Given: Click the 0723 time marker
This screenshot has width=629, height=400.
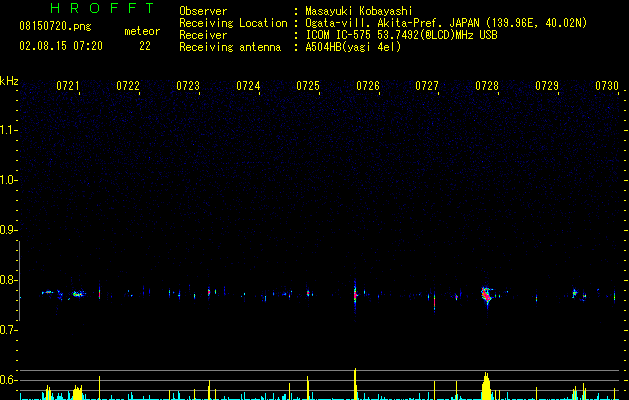Looking at the screenshot, I should (x=188, y=86).
